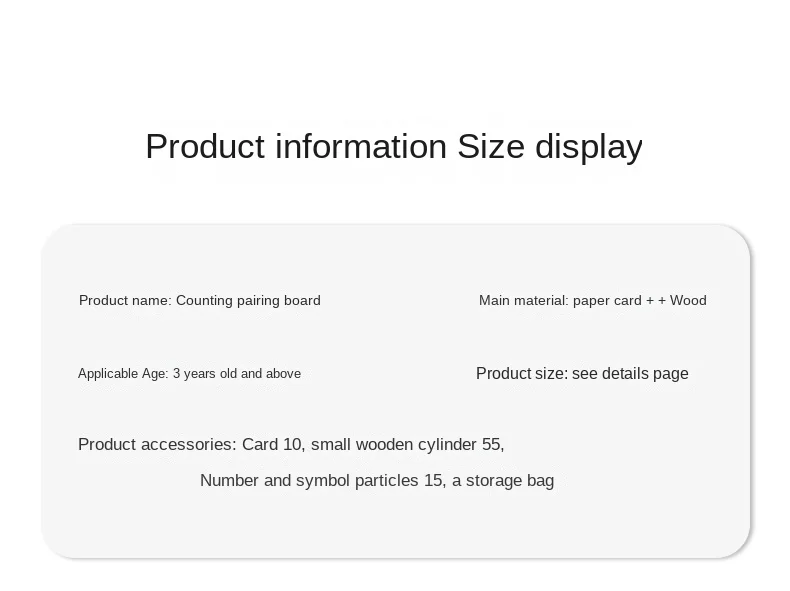Click the "Product accessories" label
Screen dimensions: 790x591
157,444
